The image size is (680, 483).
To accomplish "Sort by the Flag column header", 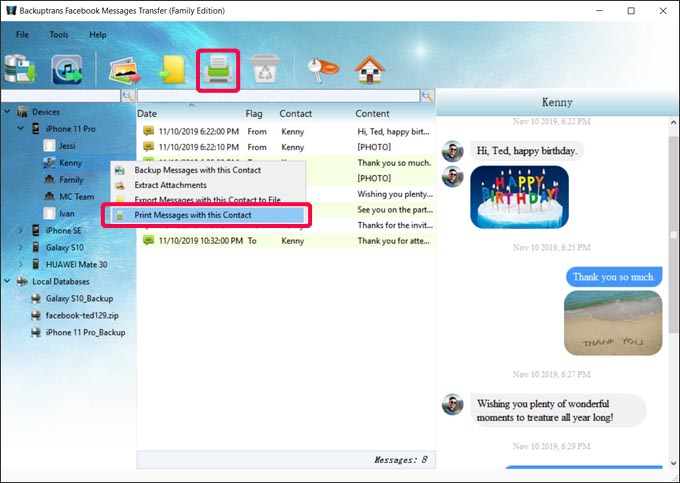I will pyautogui.click(x=254, y=114).
